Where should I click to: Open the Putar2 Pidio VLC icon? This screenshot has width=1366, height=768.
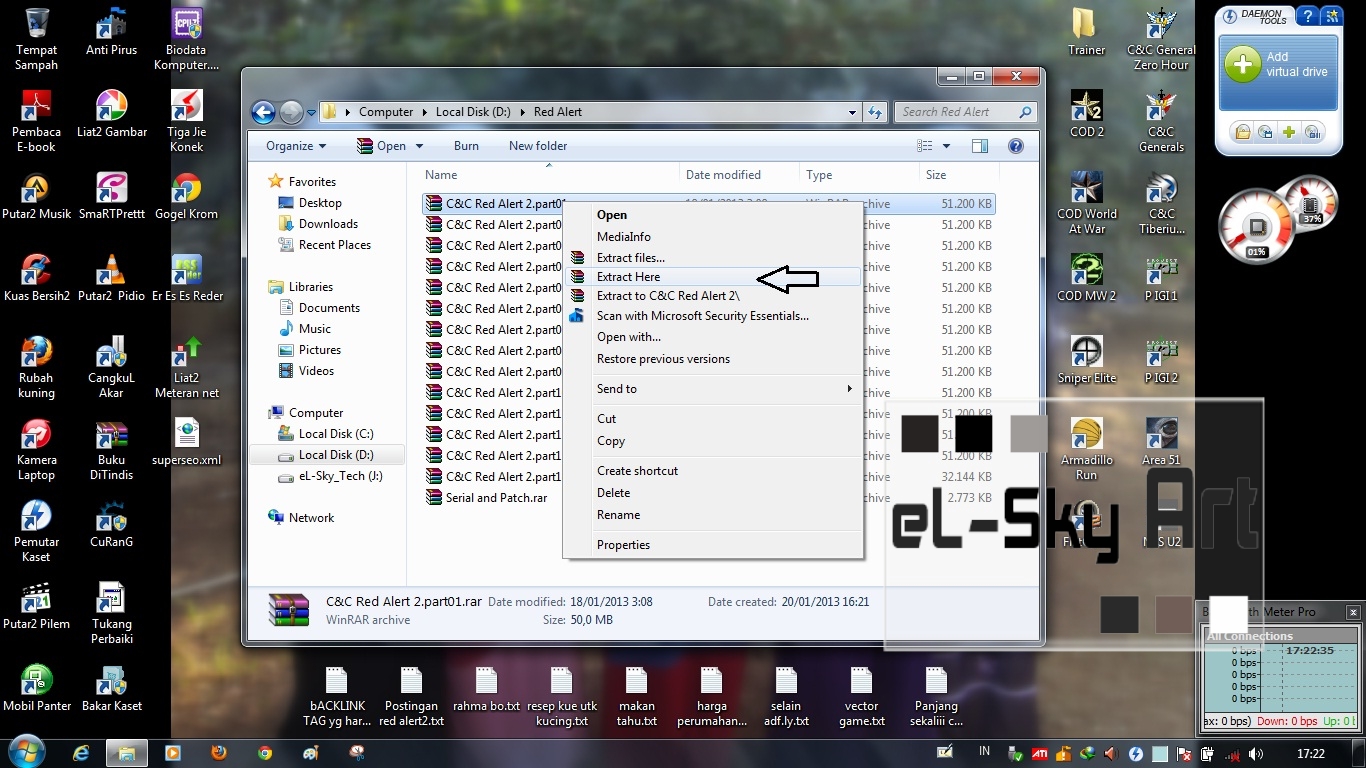coord(111,277)
